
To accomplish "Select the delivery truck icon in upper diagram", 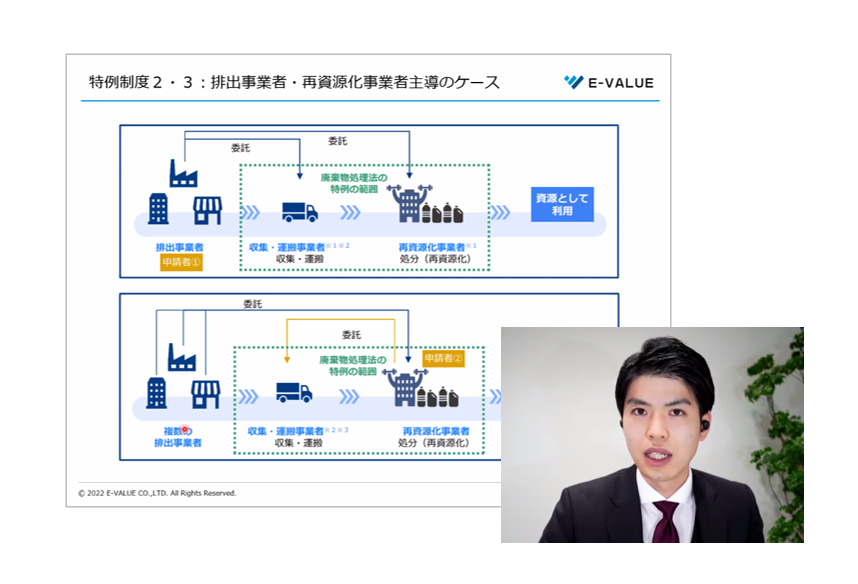I will [x=300, y=212].
